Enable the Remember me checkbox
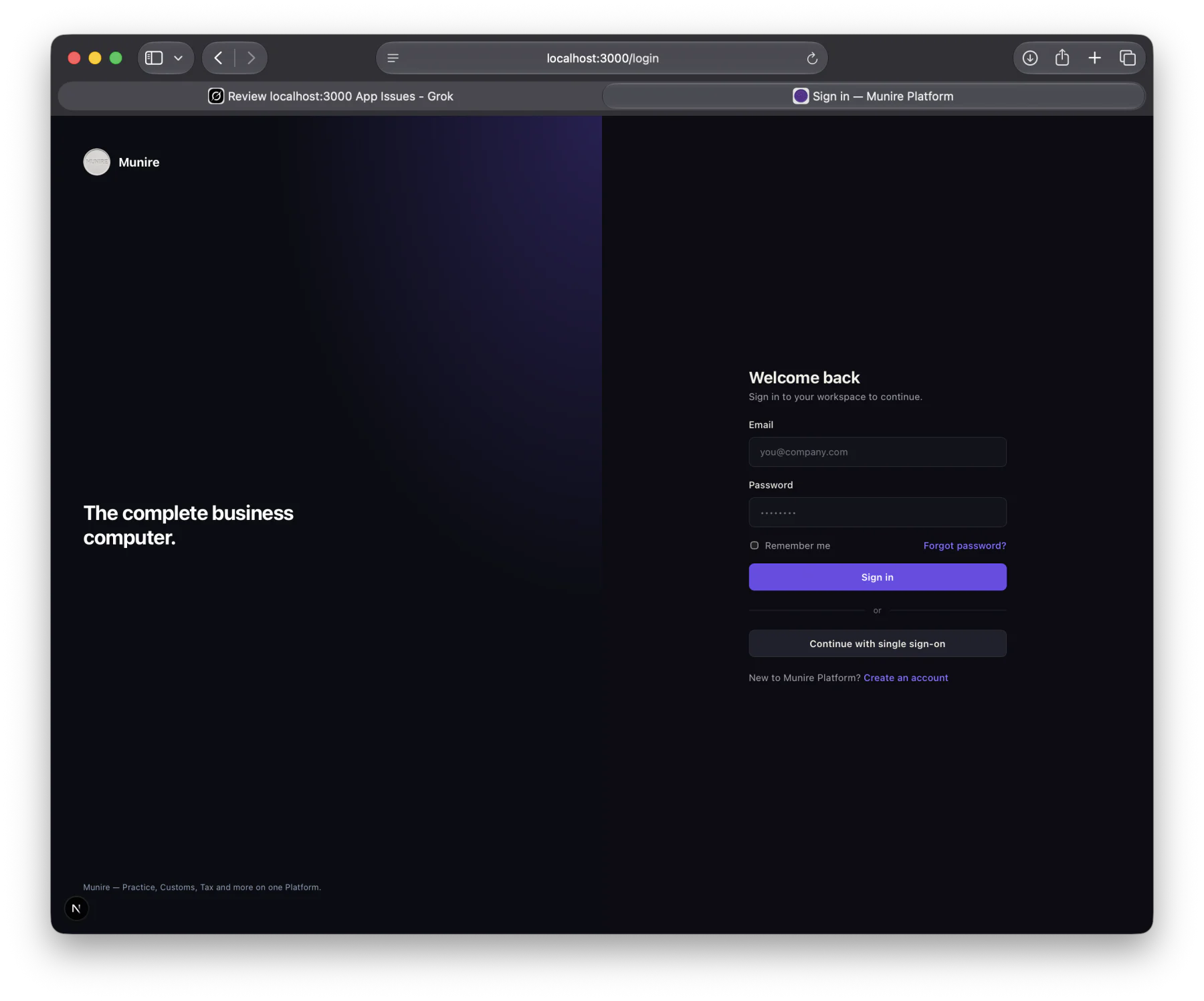Screen dimensions: 1204x1001 click(755, 546)
